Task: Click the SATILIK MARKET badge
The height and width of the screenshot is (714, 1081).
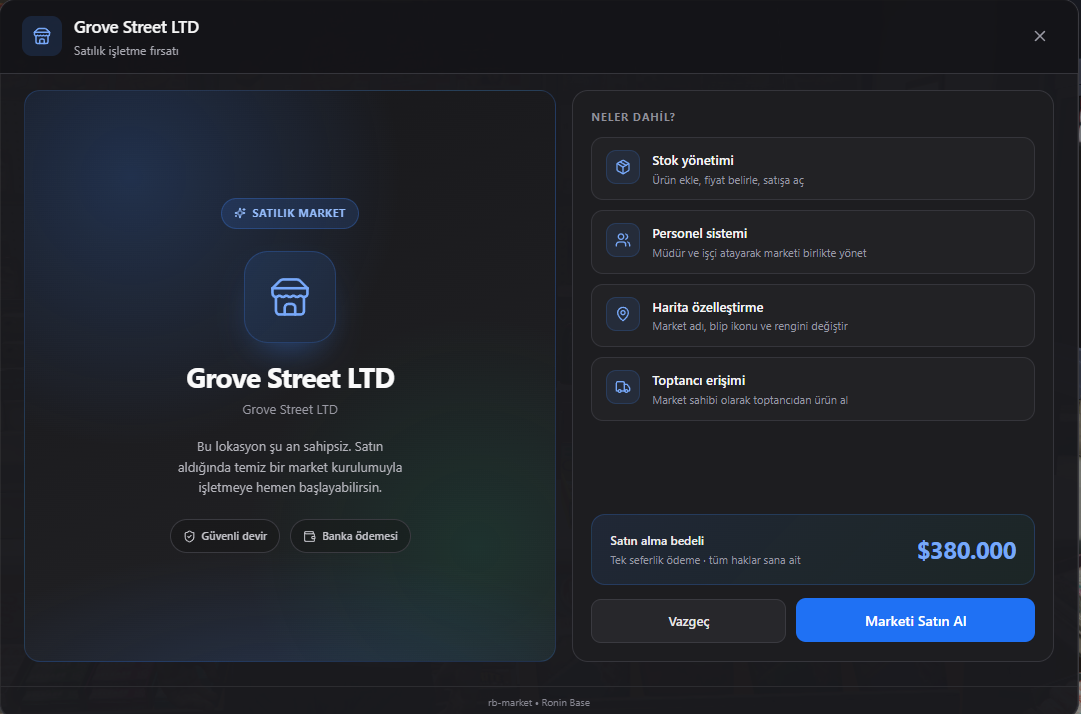Action: (x=290, y=214)
